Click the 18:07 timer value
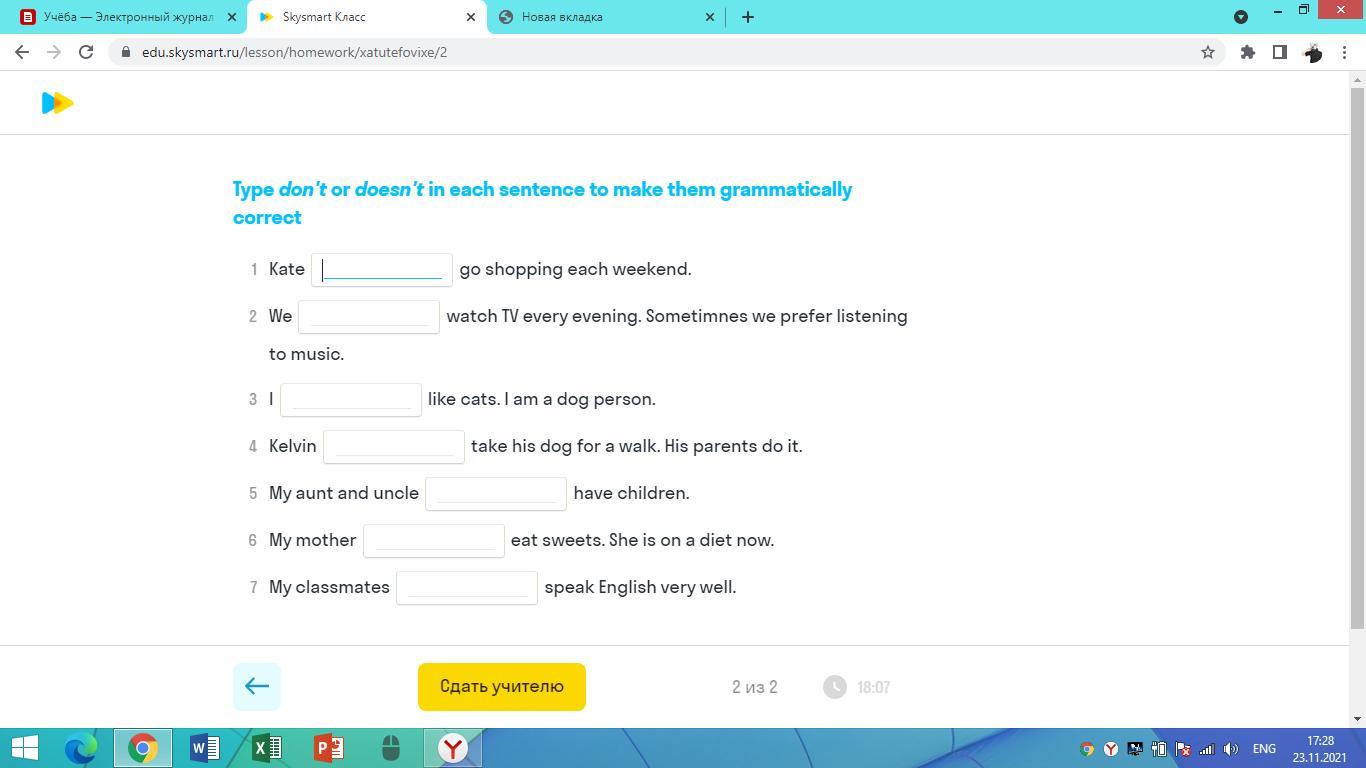The width and height of the screenshot is (1366, 768). [x=873, y=687]
